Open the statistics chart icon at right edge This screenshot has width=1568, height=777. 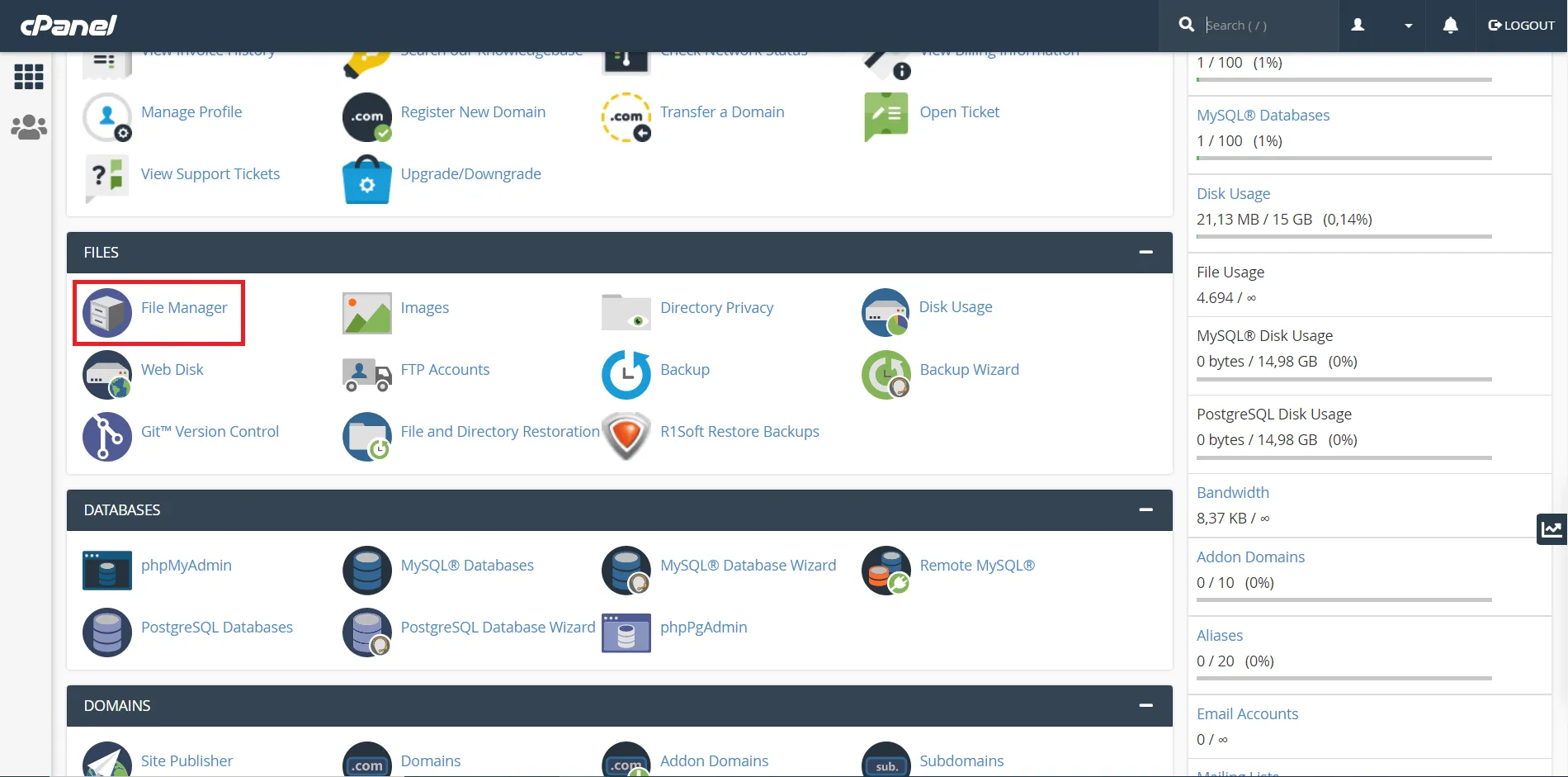[x=1551, y=529]
